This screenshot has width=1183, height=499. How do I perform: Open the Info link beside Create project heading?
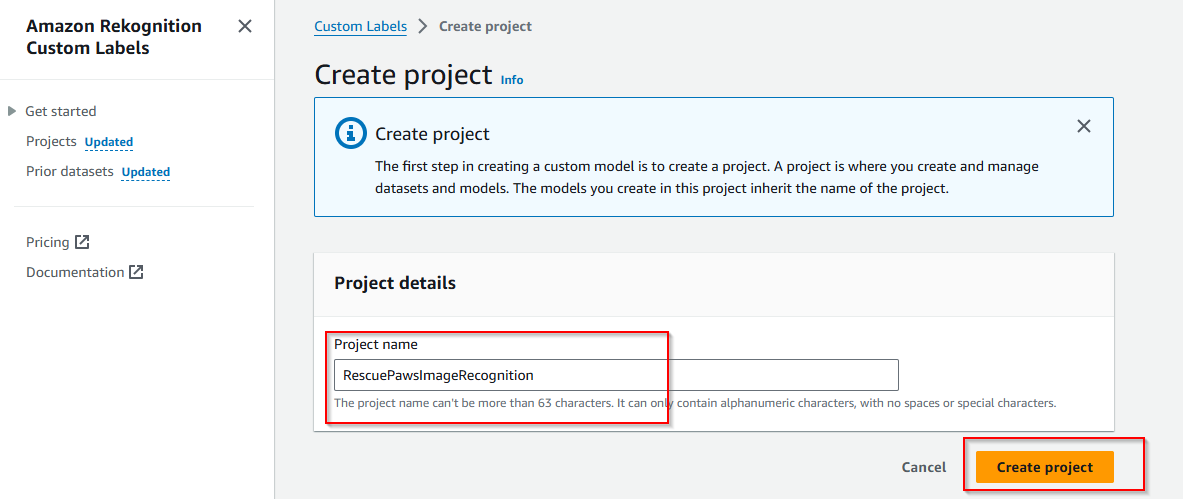[x=512, y=80]
